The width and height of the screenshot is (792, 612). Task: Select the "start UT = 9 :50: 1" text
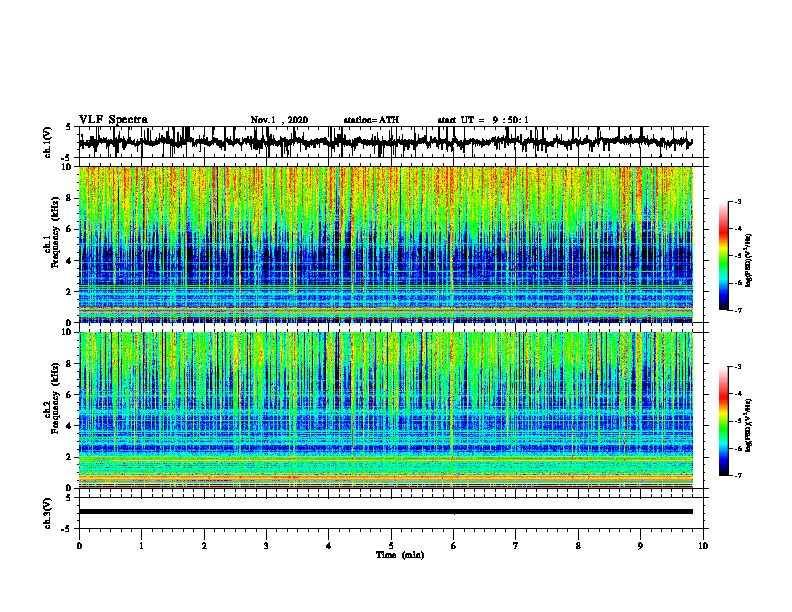point(483,120)
